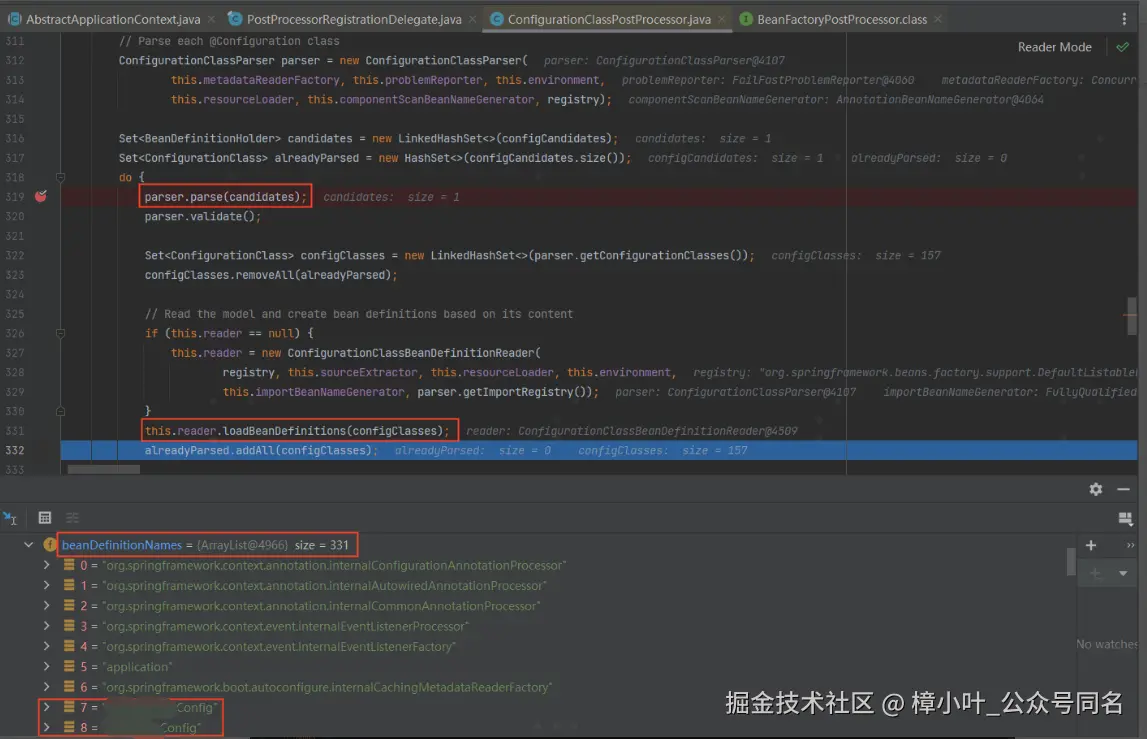Viewport: 1147px width, 739px height.
Task: Click the green inspection checkmark icon
Action: pyautogui.click(x=1122, y=47)
